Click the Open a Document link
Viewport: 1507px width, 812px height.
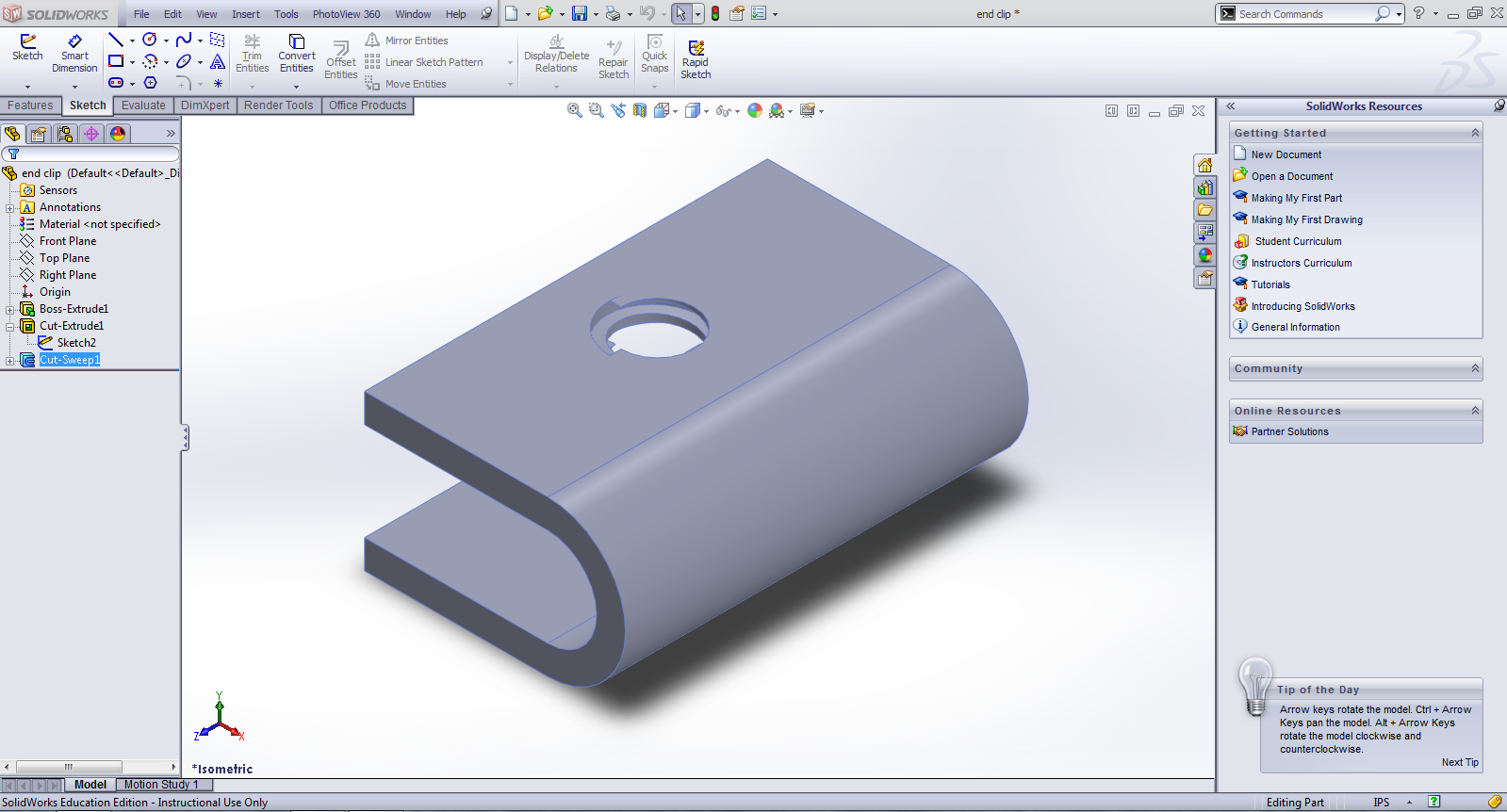tap(1292, 176)
